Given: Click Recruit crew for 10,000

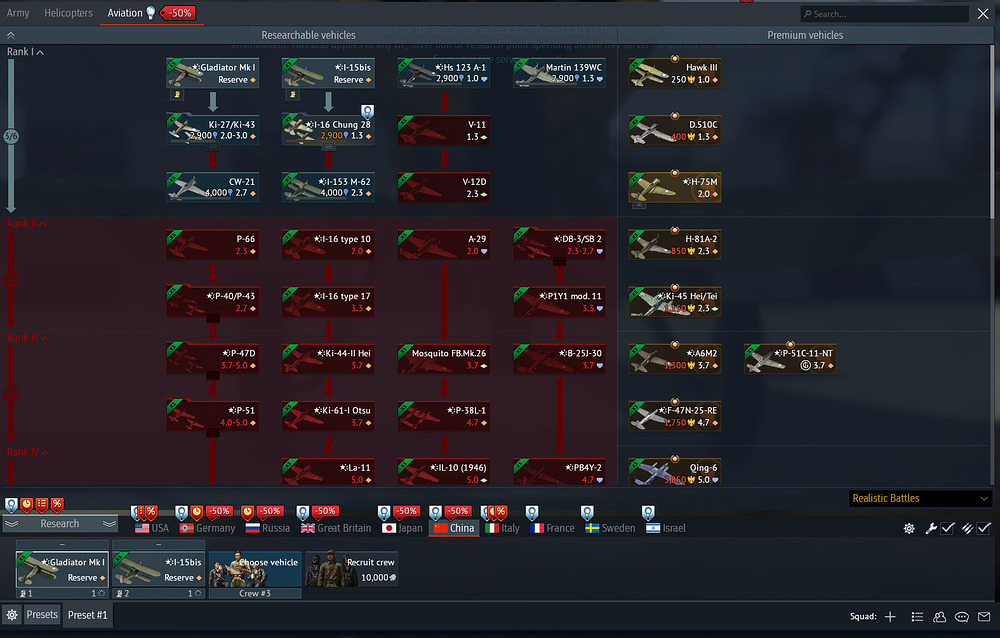Looking at the screenshot, I should (x=351, y=569).
